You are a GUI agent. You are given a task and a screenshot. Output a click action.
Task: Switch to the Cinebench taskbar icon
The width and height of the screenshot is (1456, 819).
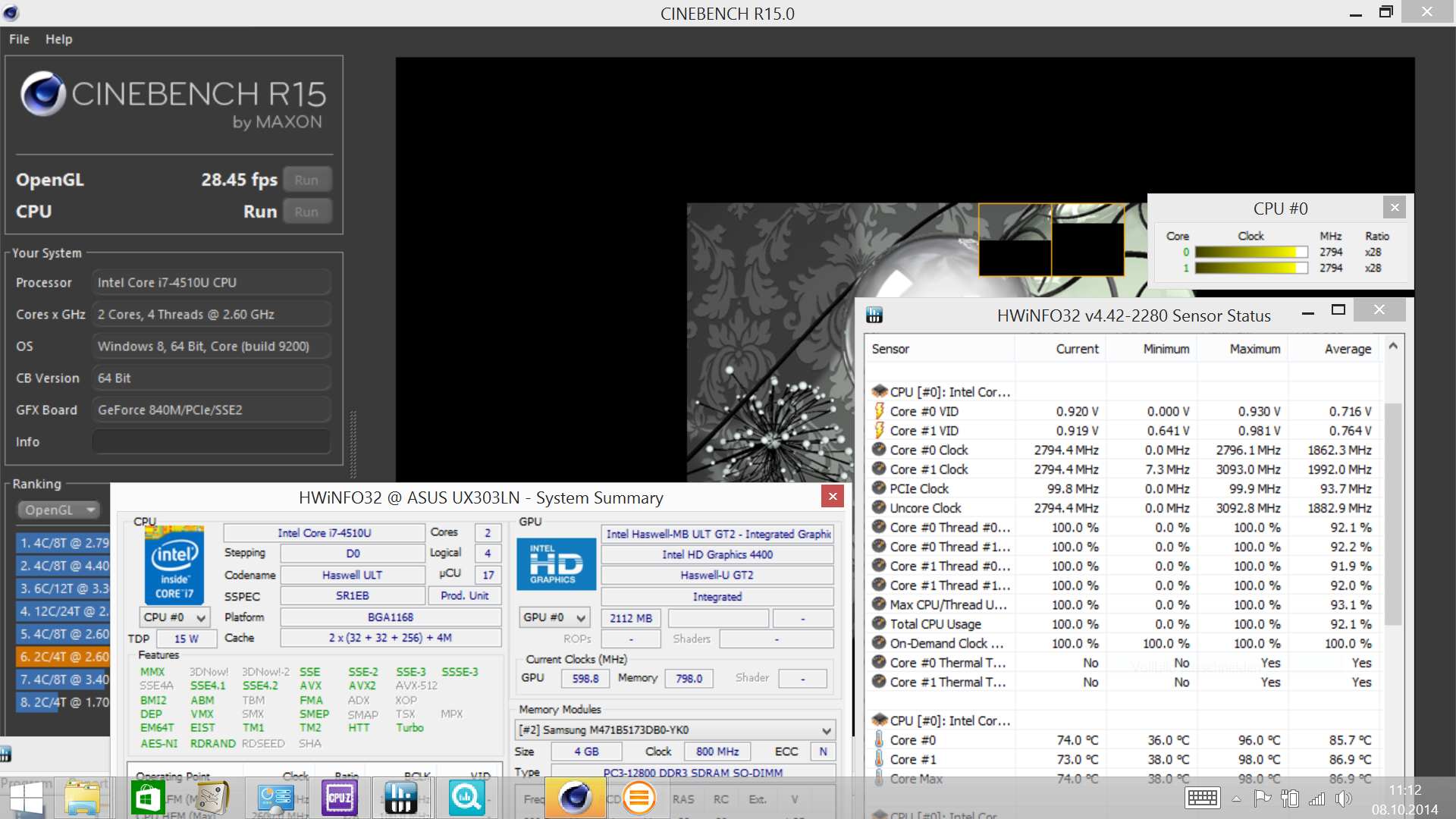pos(575,798)
